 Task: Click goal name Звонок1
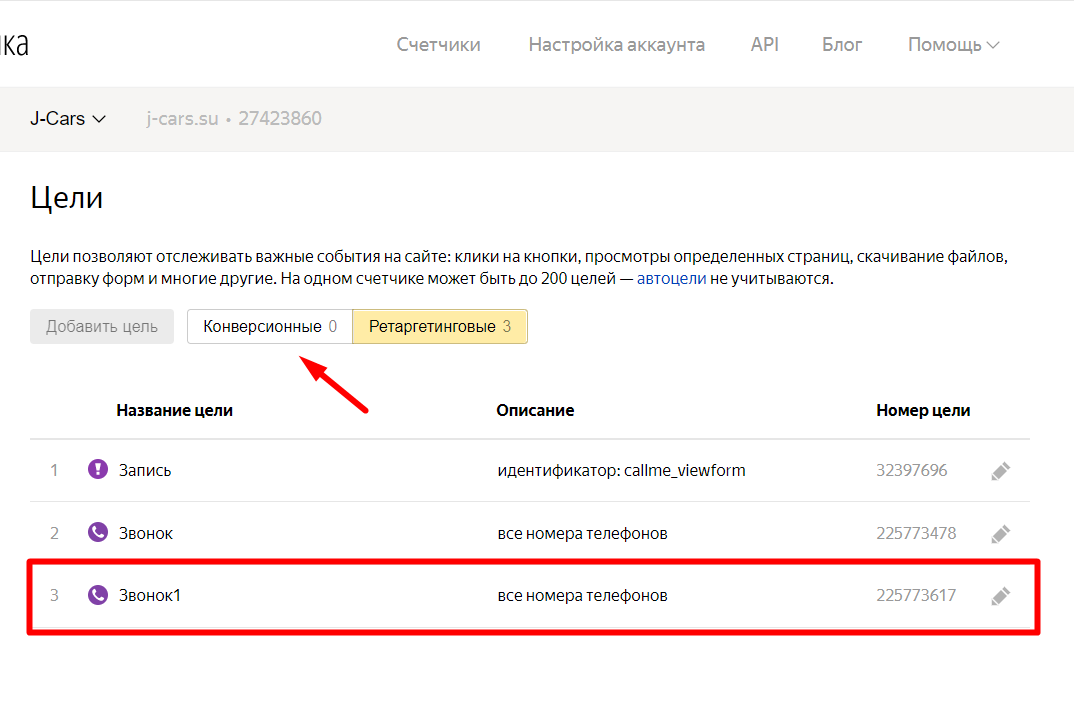pyautogui.click(x=150, y=596)
